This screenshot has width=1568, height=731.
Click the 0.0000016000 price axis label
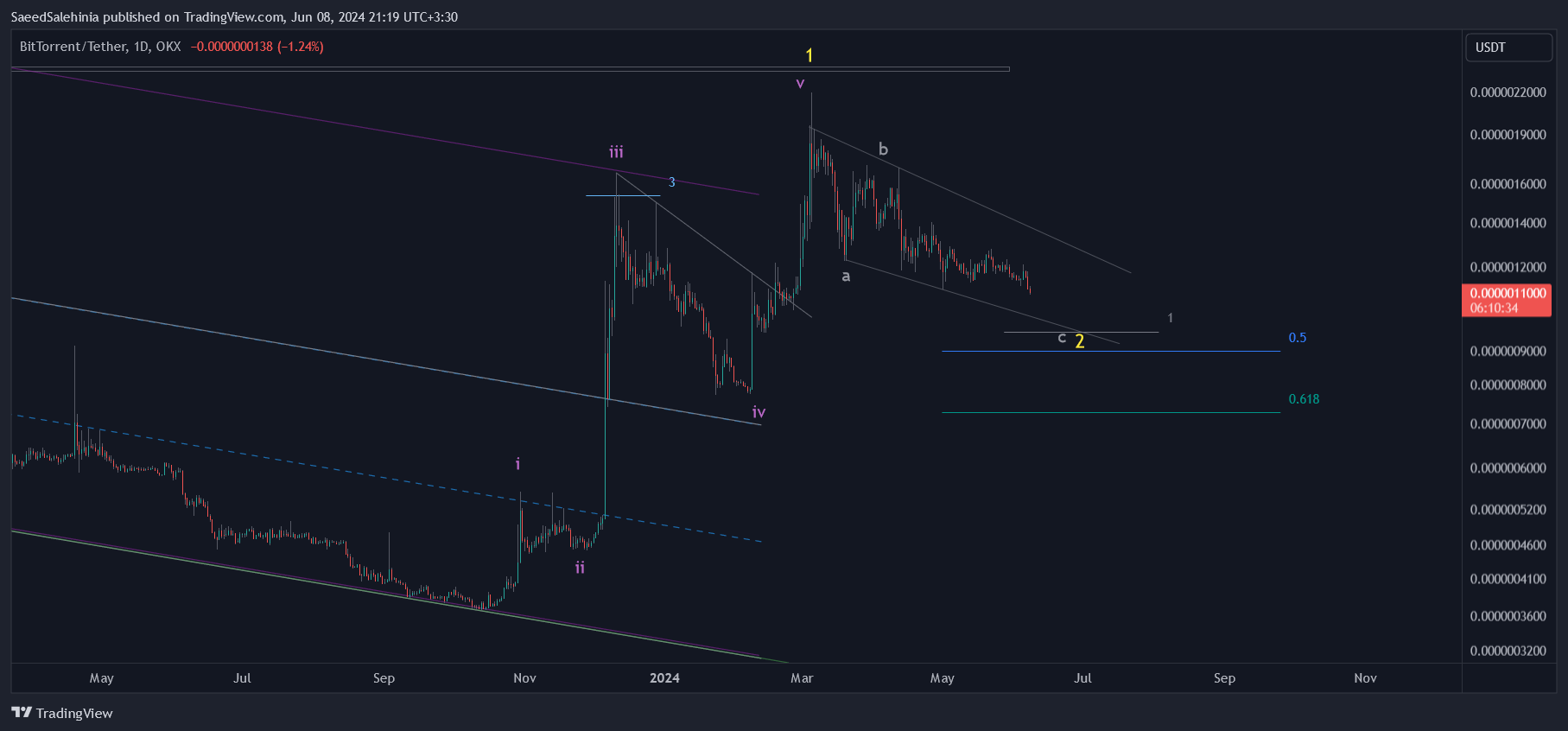tap(1508, 184)
